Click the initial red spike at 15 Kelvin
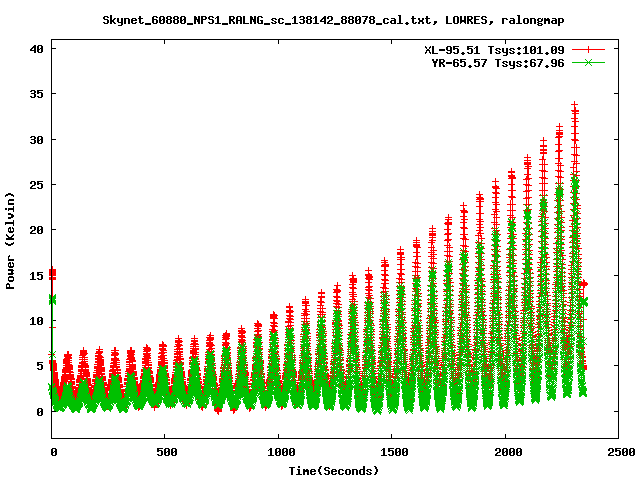 coord(52,274)
